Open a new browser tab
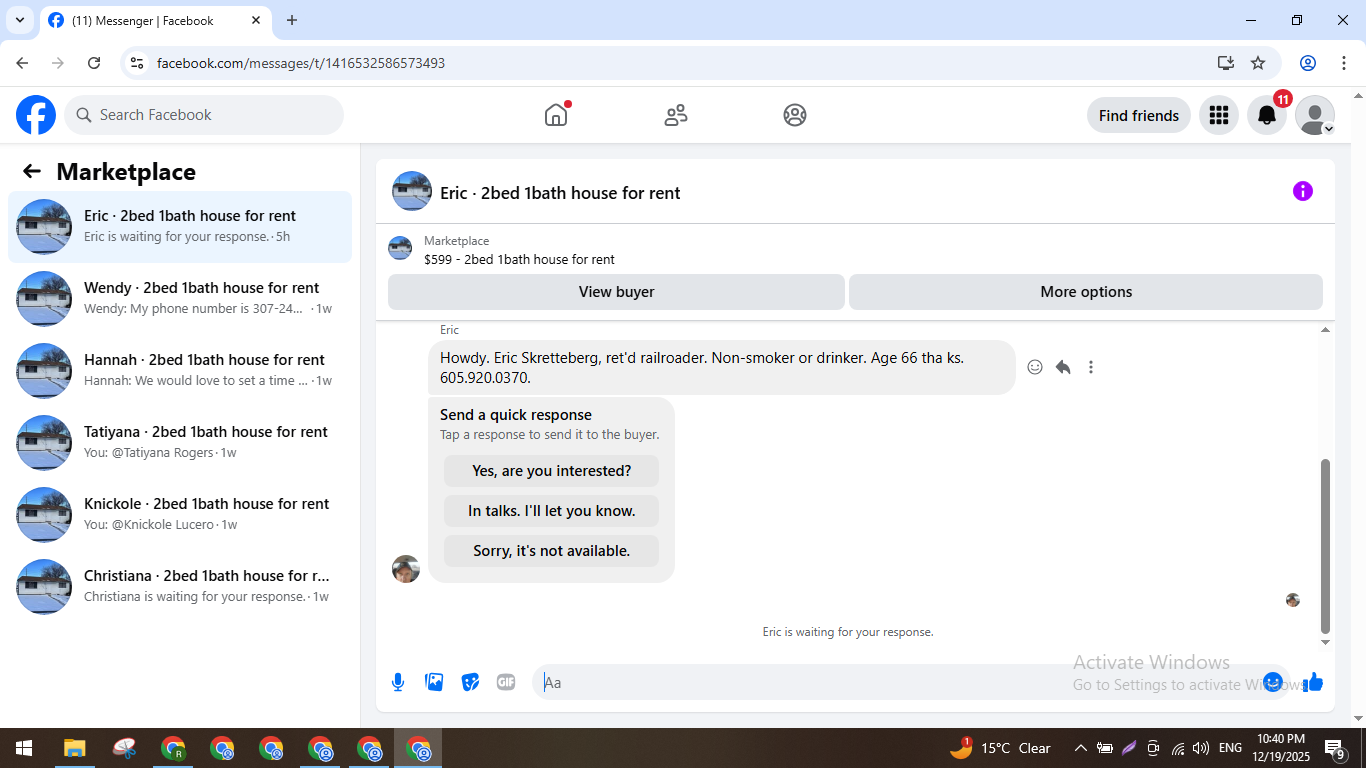This screenshot has height=768, width=1366. (292, 20)
